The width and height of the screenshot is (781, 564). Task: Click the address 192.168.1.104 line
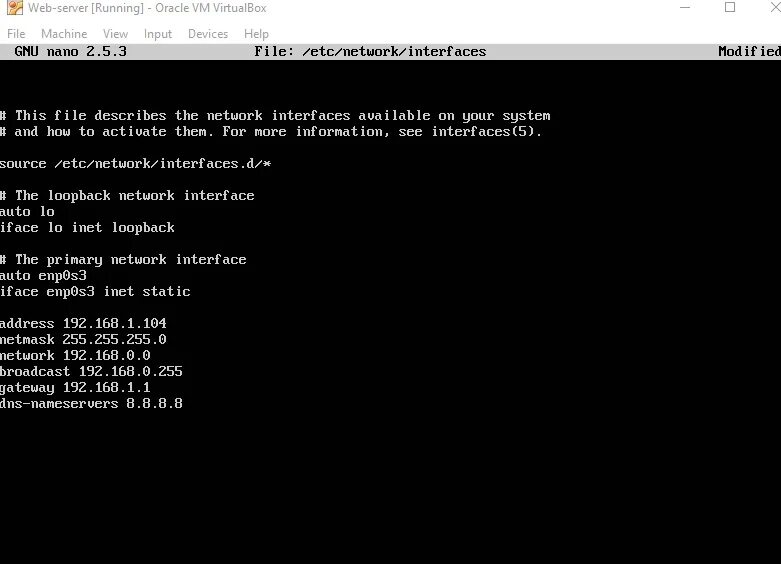click(x=83, y=323)
